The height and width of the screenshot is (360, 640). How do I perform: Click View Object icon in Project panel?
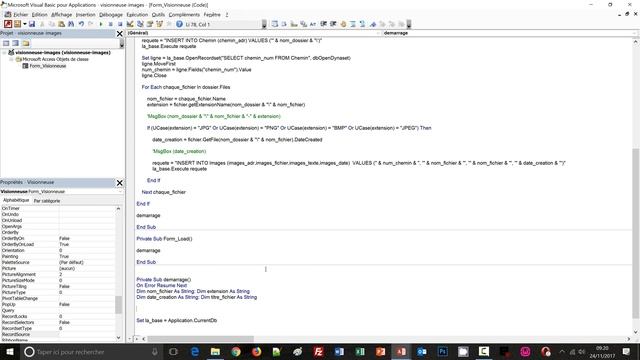pyautogui.click(x=16, y=43)
